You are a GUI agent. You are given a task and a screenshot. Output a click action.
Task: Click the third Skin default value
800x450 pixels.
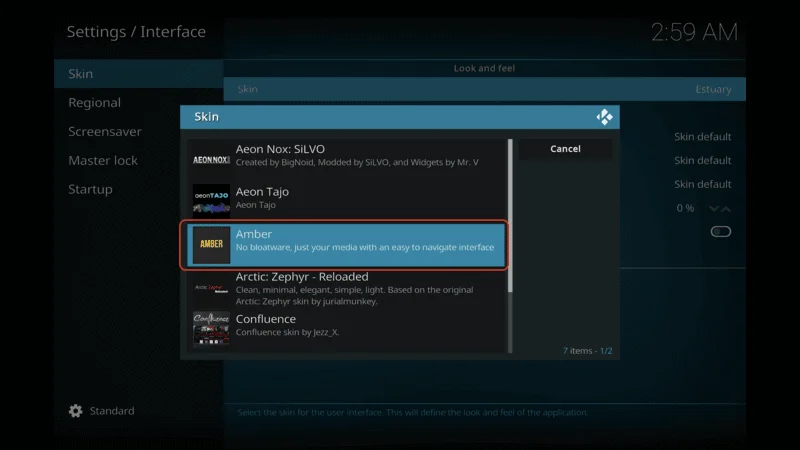pyautogui.click(x=703, y=184)
